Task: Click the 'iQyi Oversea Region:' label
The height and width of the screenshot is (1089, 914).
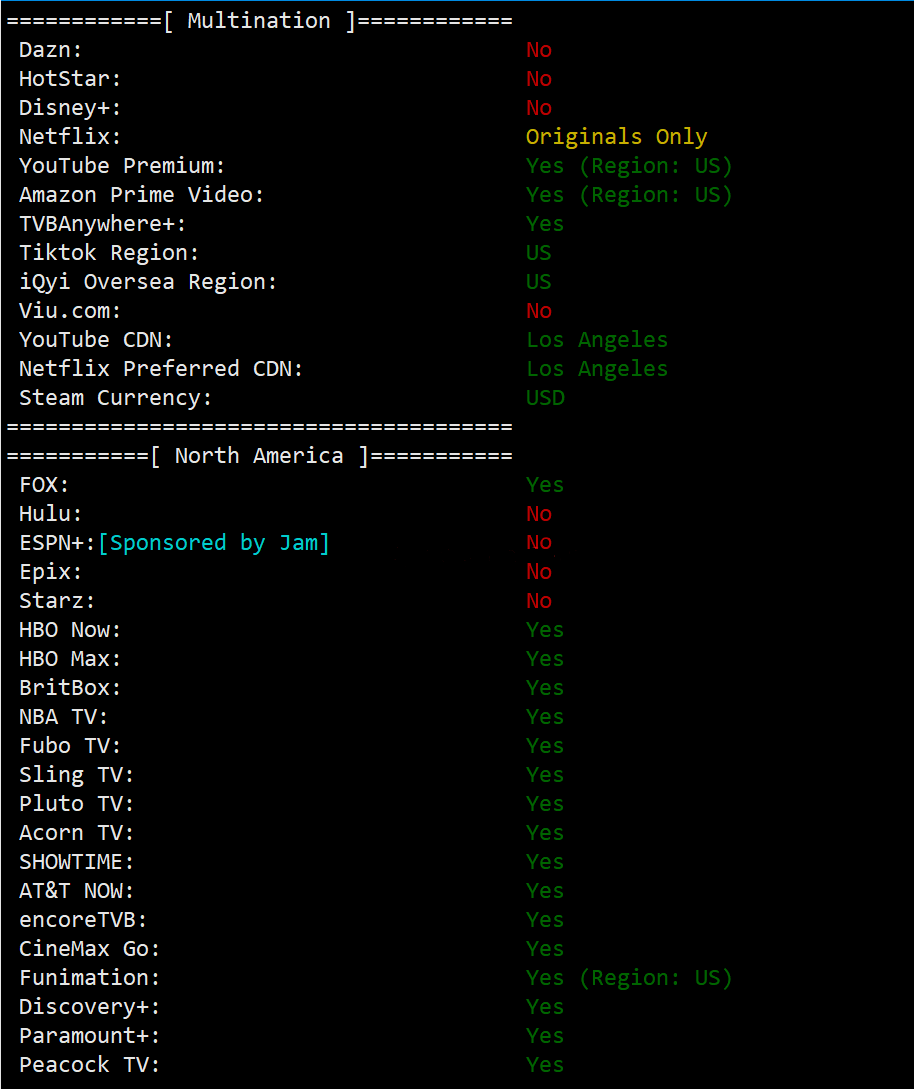Action: [148, 282]
